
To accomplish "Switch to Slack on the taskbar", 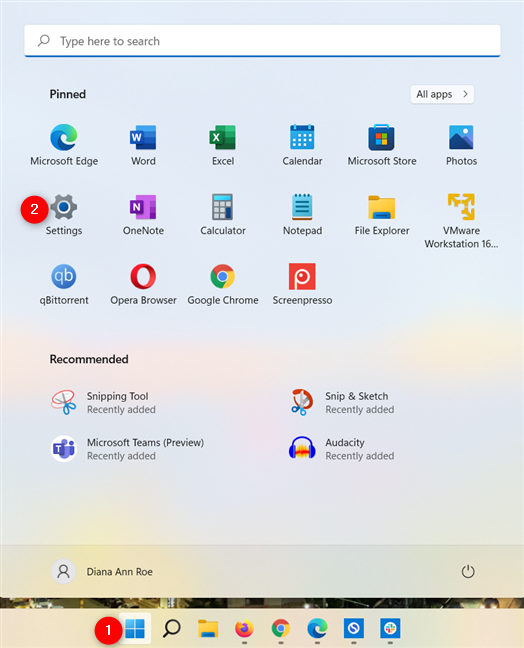I will [390, 629].
